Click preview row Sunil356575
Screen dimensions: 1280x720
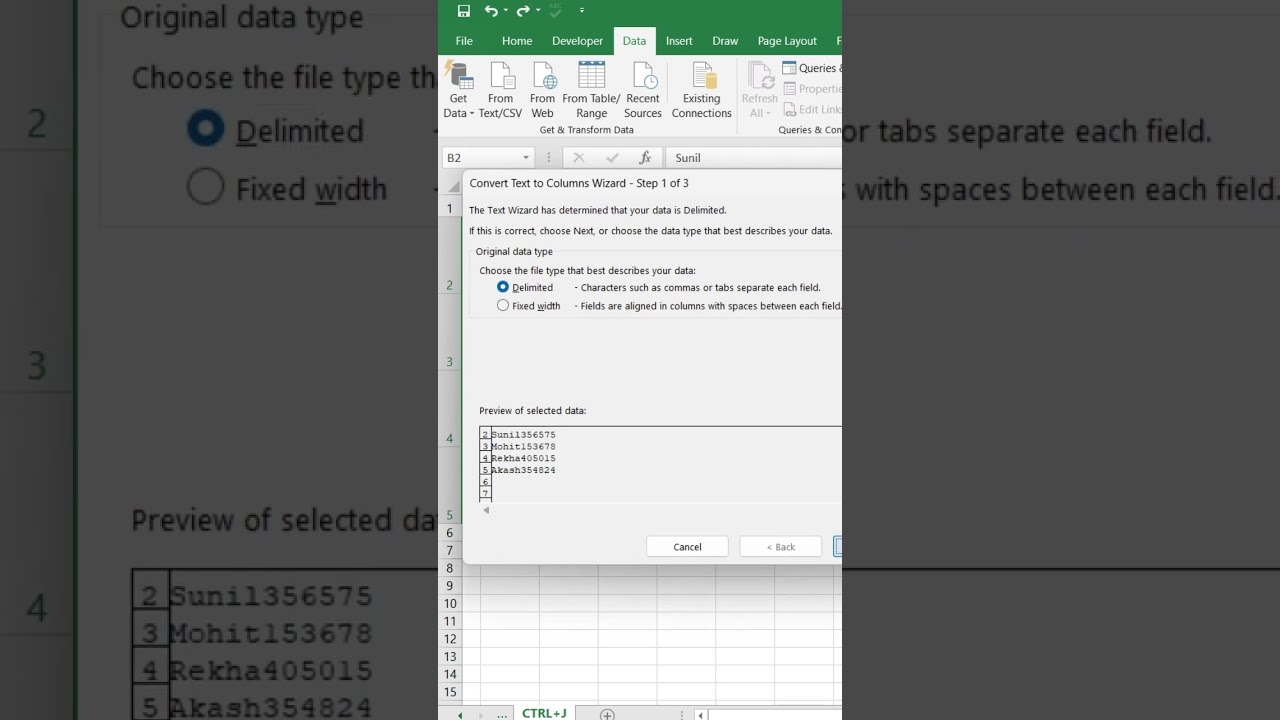tap(523, 435)
